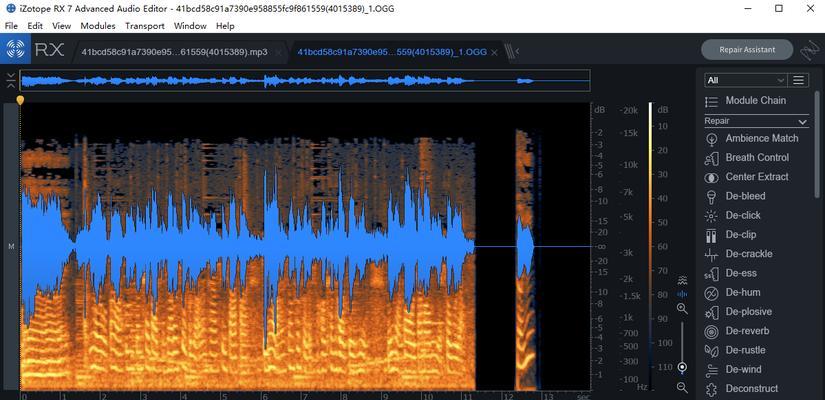Open the Modules menu
The image size is (825, 400).
coord(98,26)
